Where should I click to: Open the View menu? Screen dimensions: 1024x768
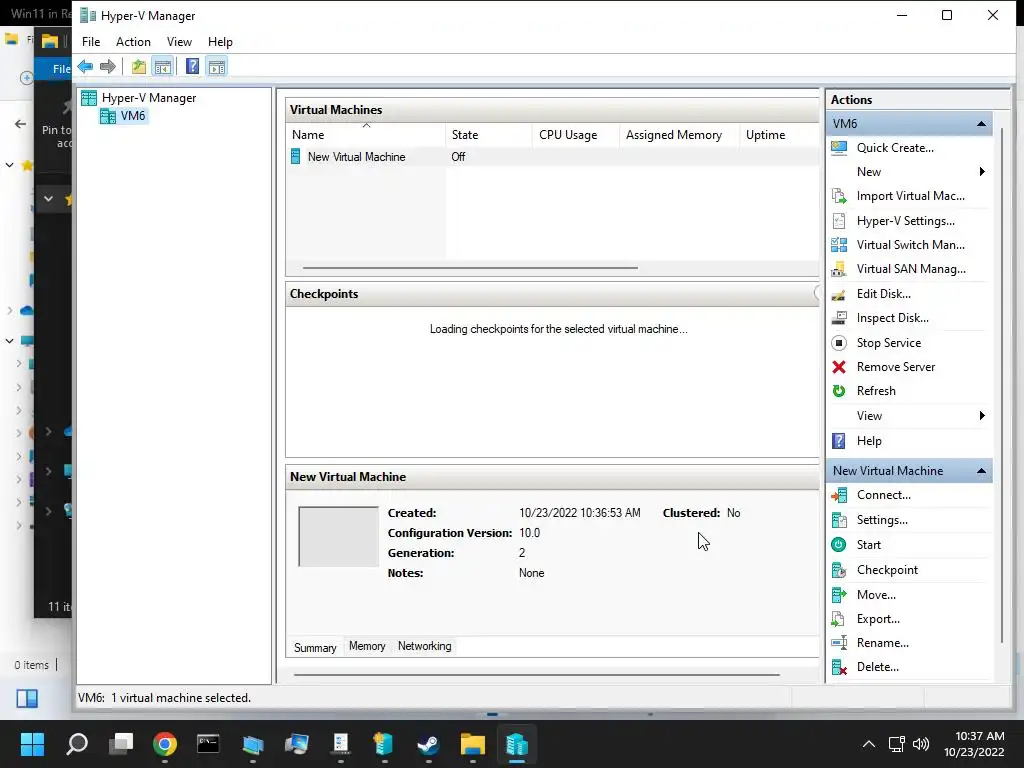coord(179,42)
